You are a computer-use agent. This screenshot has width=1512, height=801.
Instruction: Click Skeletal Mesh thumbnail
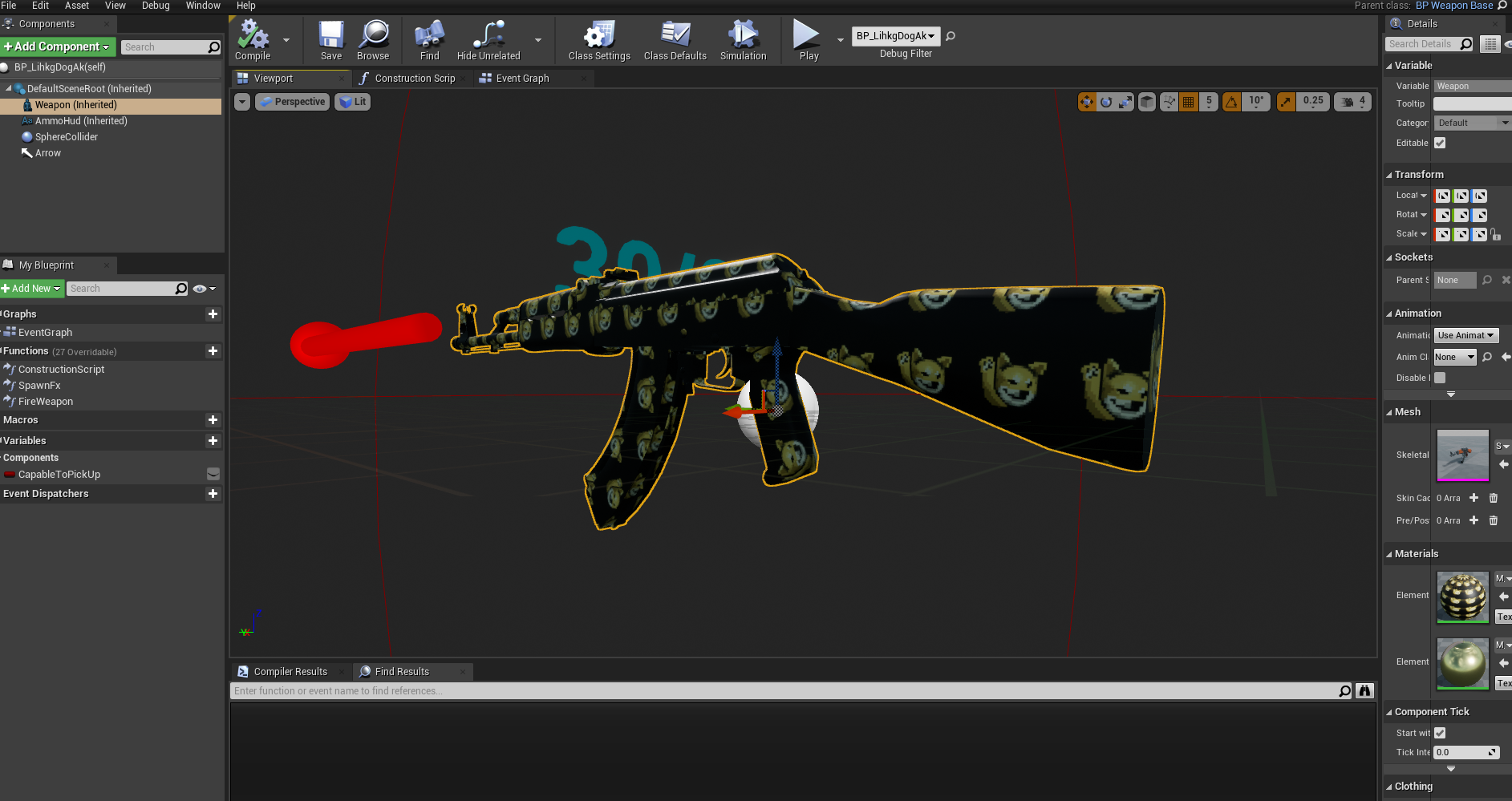(x=1462, y=455)
